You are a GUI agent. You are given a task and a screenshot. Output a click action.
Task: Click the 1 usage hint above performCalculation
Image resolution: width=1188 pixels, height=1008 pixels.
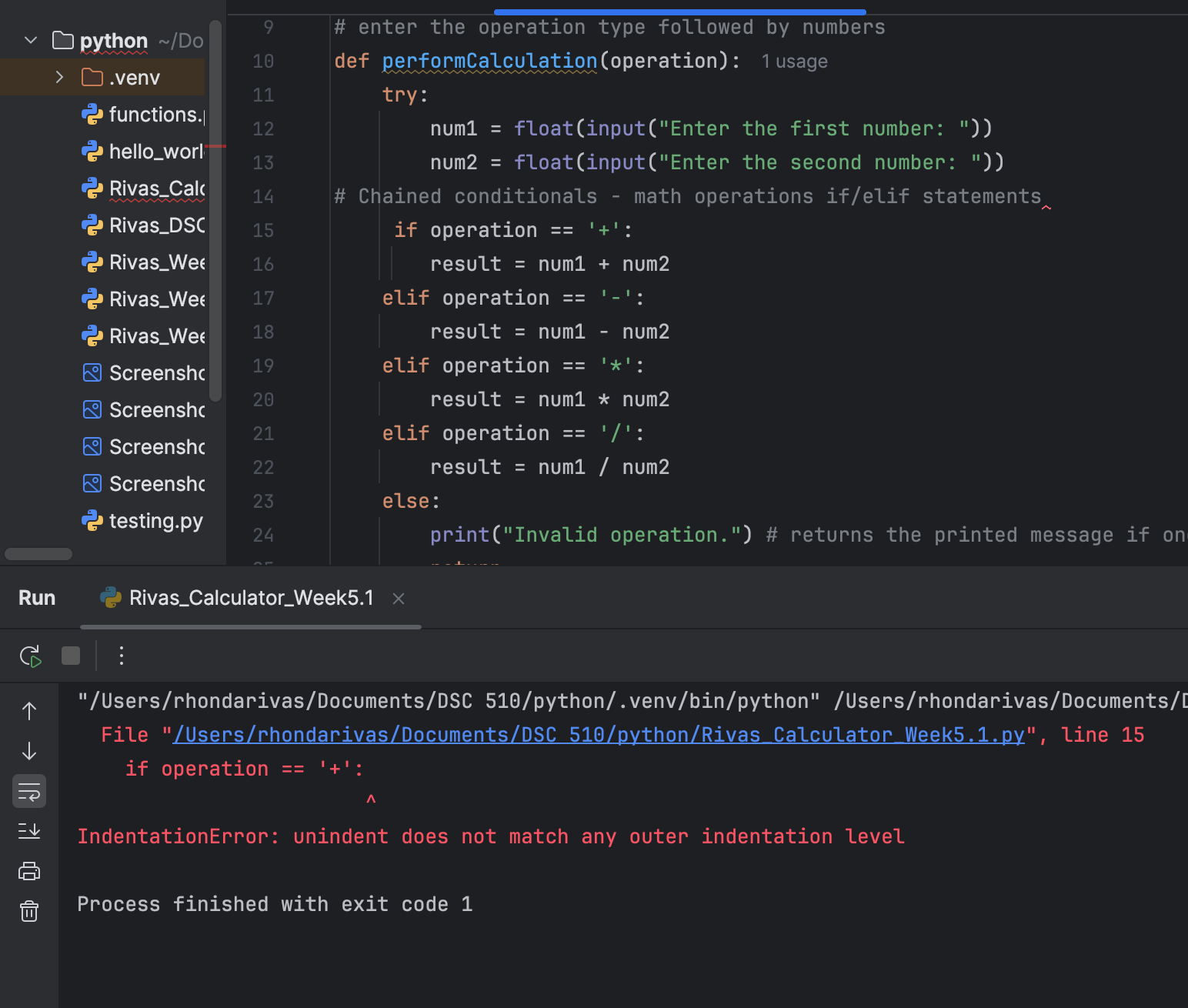pyautogui.click(x=794, y=61)
